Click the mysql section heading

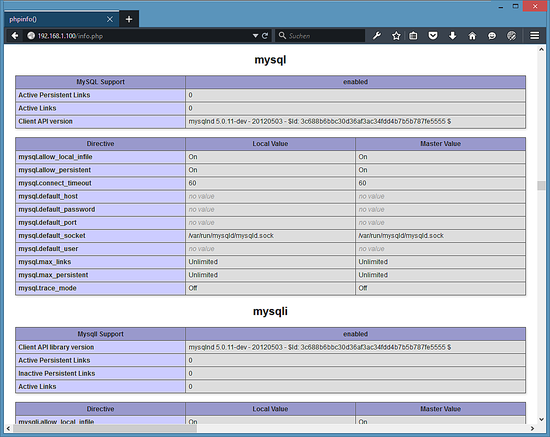pyautogui.click(x=270, y=60)
